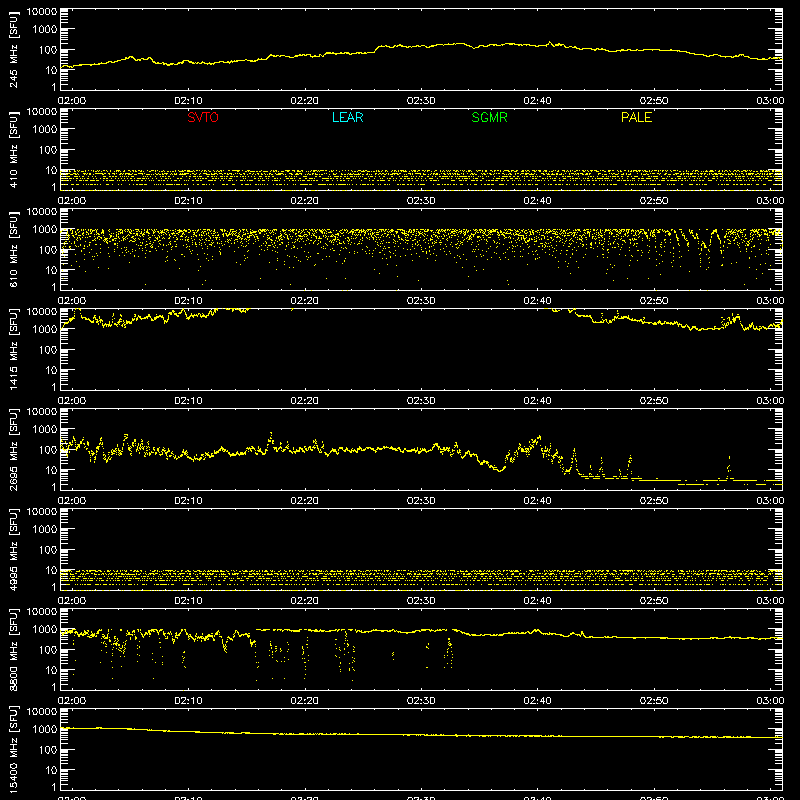Click the green SGMR station label
Viewport: 800px width, 800px height.
(489, 117)
